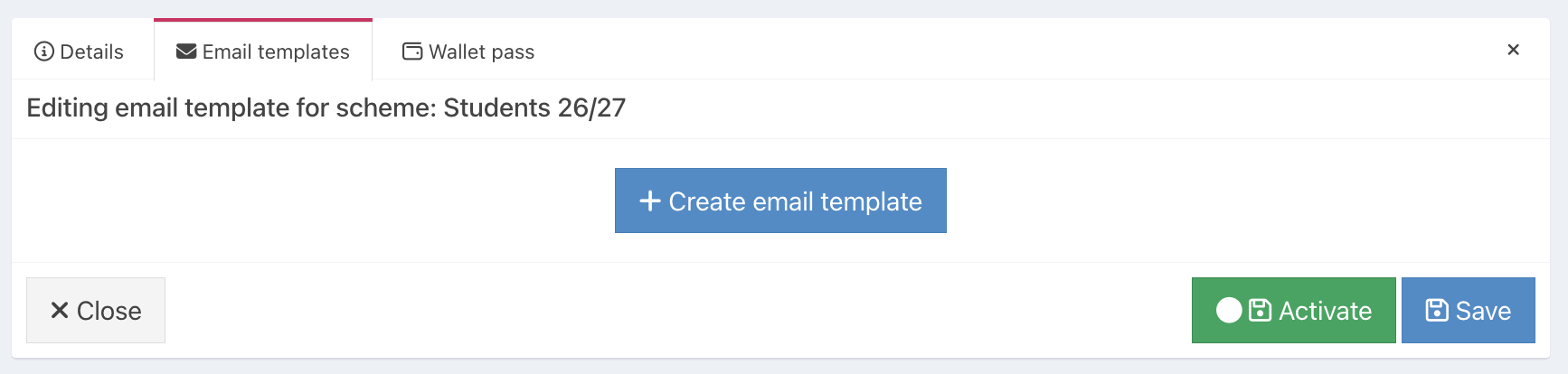This screenshot has height=374, width=1568.
Task: Select the Email templates tab
Action: (x=263, y=51)
